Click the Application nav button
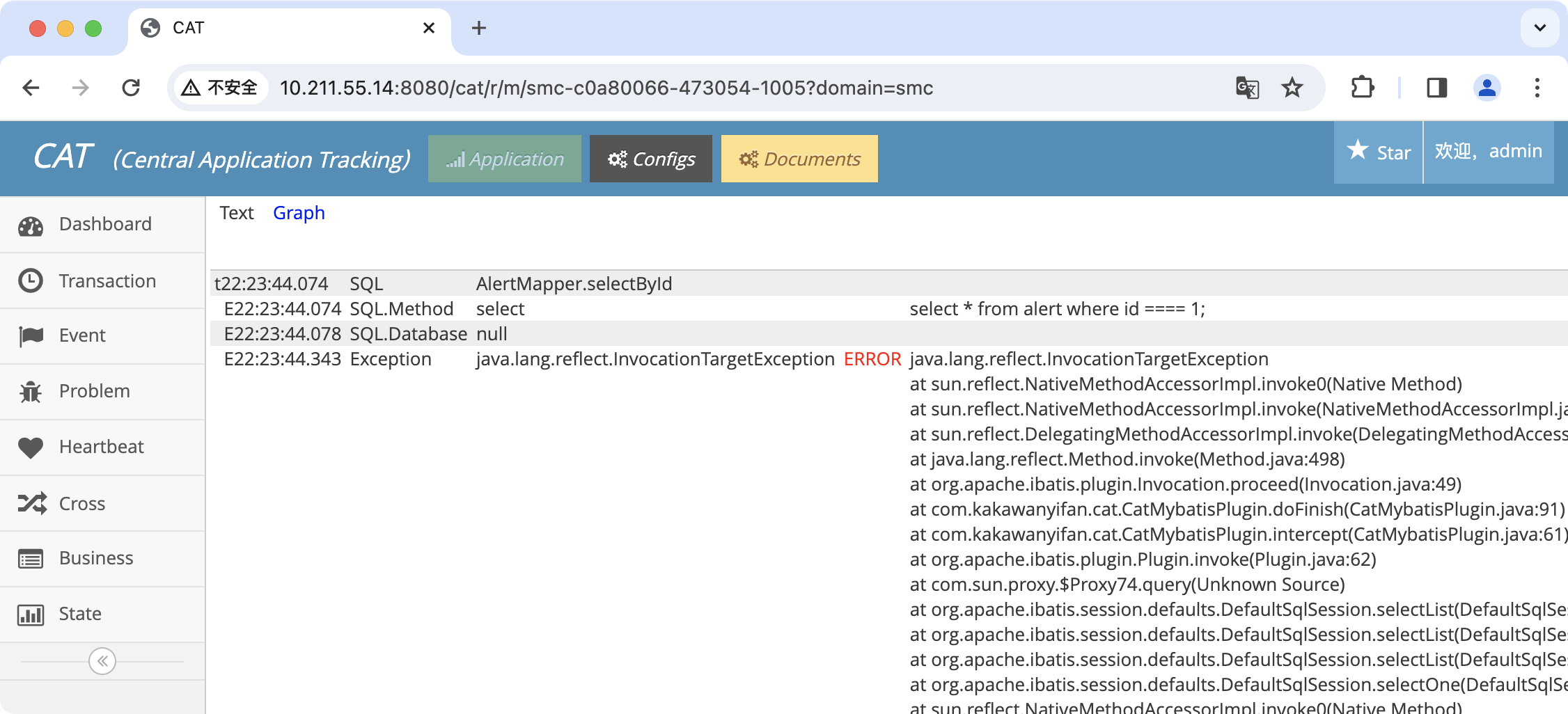1568x714 pixels. click(x=505, y=159)
